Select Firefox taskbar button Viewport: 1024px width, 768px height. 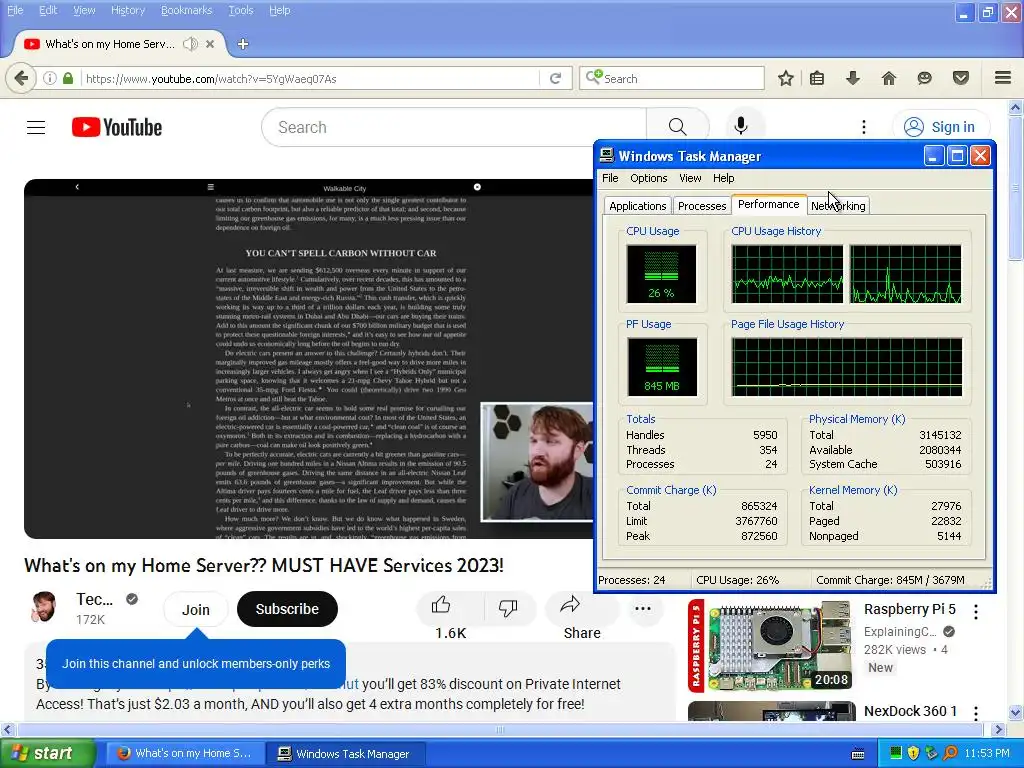(185, 754)
